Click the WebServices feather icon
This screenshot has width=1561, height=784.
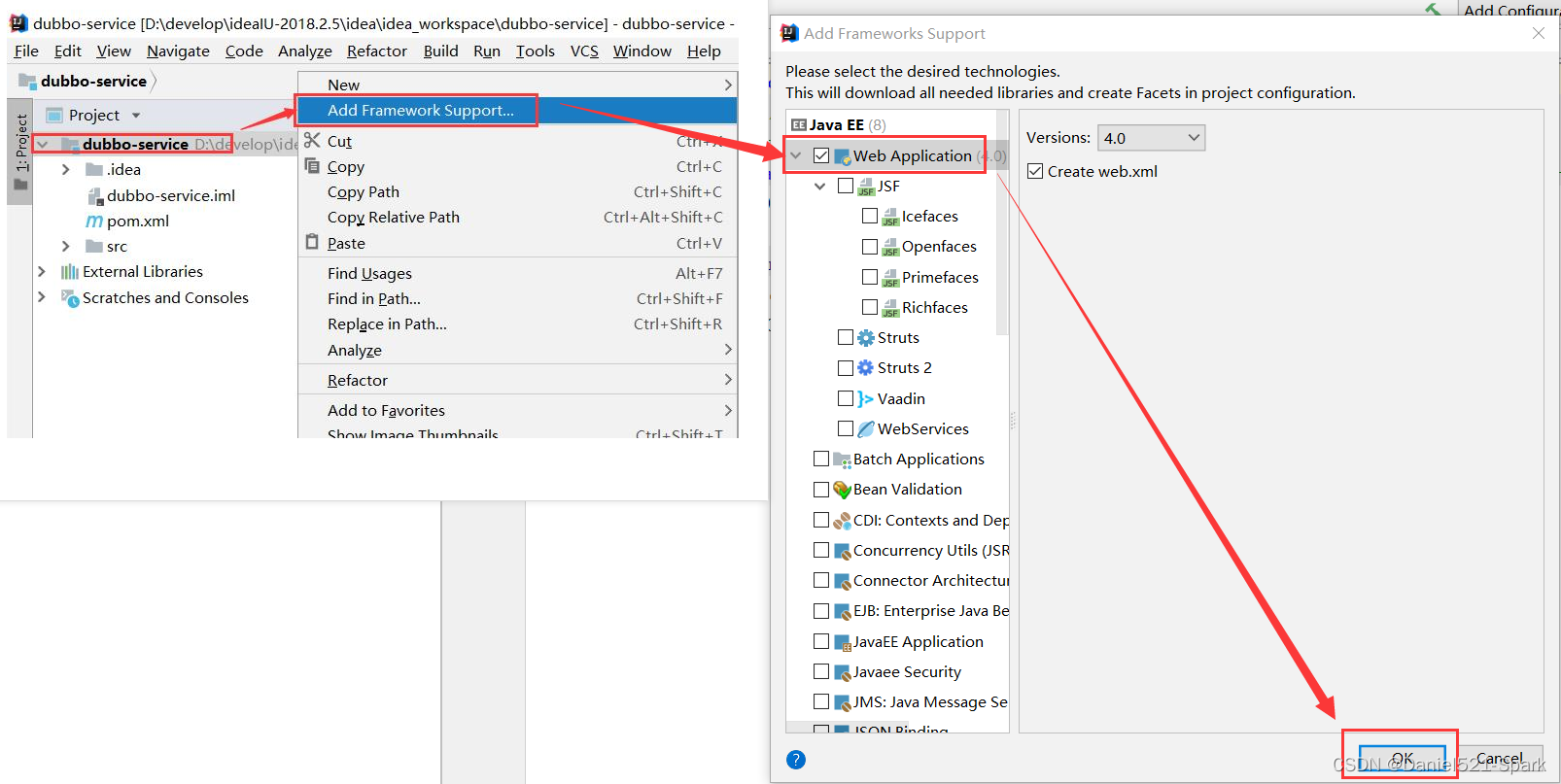coord(866,428)
